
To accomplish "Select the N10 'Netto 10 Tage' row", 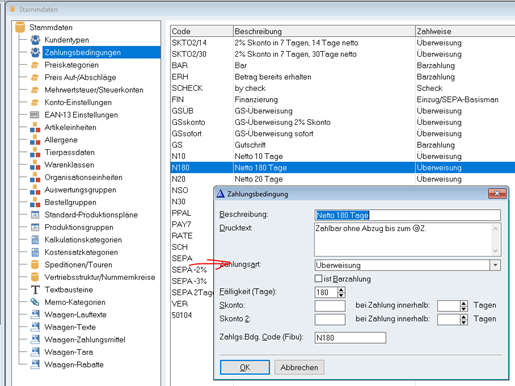I will tap(343, 156).
